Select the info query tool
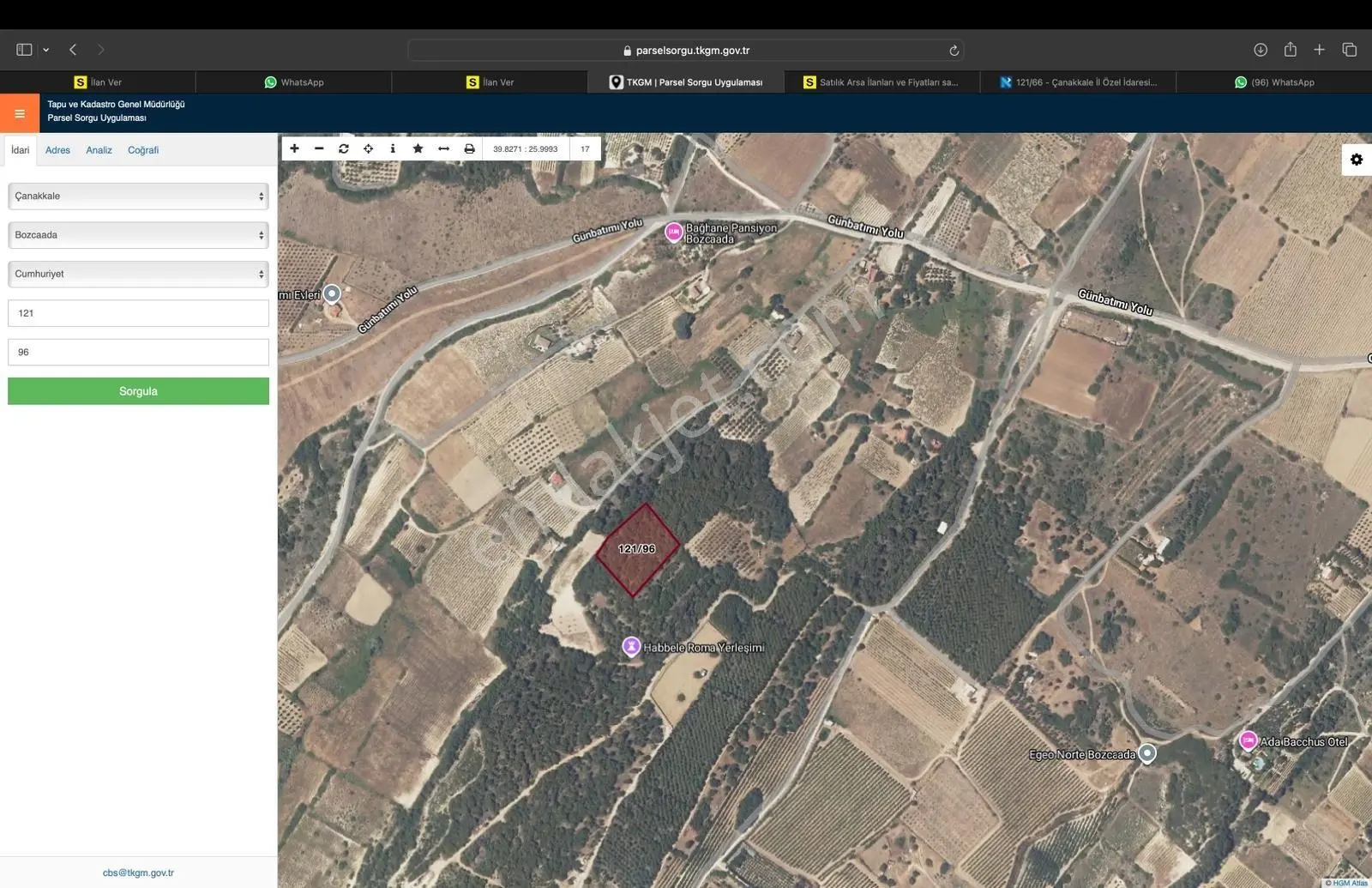 393,148
